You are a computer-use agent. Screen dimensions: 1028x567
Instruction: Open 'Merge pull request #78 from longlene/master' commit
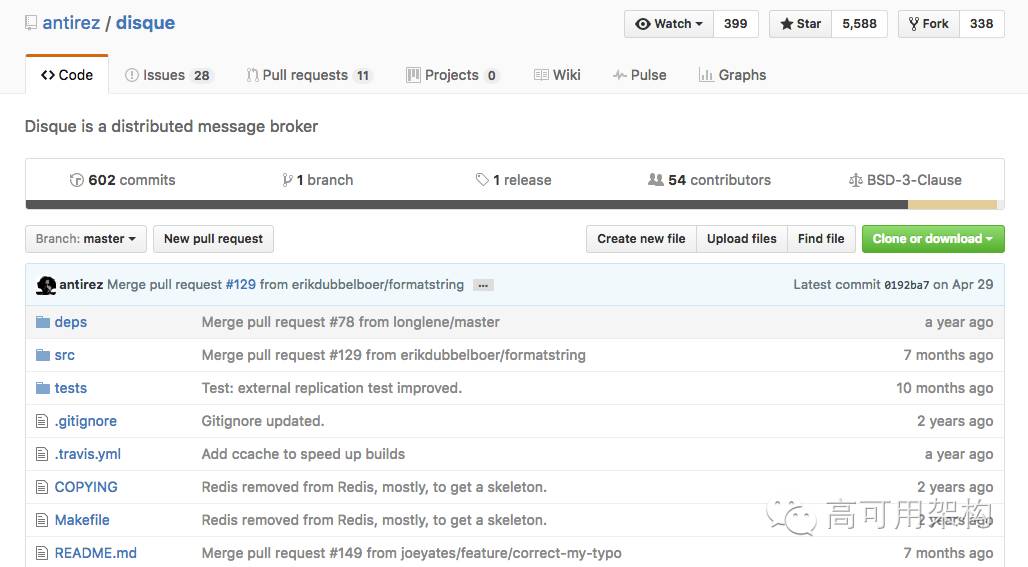351,322
